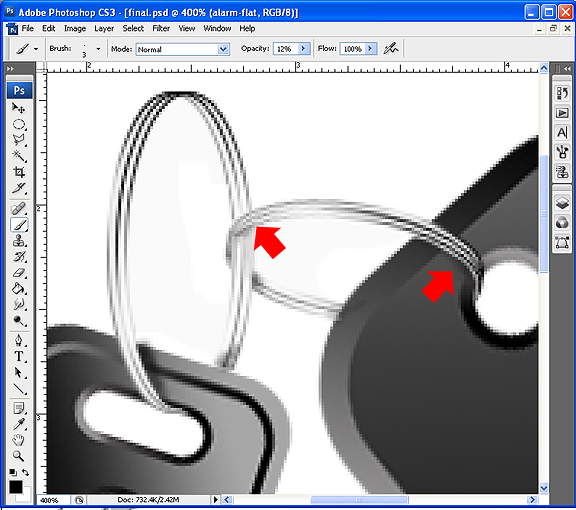Select the History Brush tool
The image size is (576, 510).
pyautogui.click(x=19, y=256)
